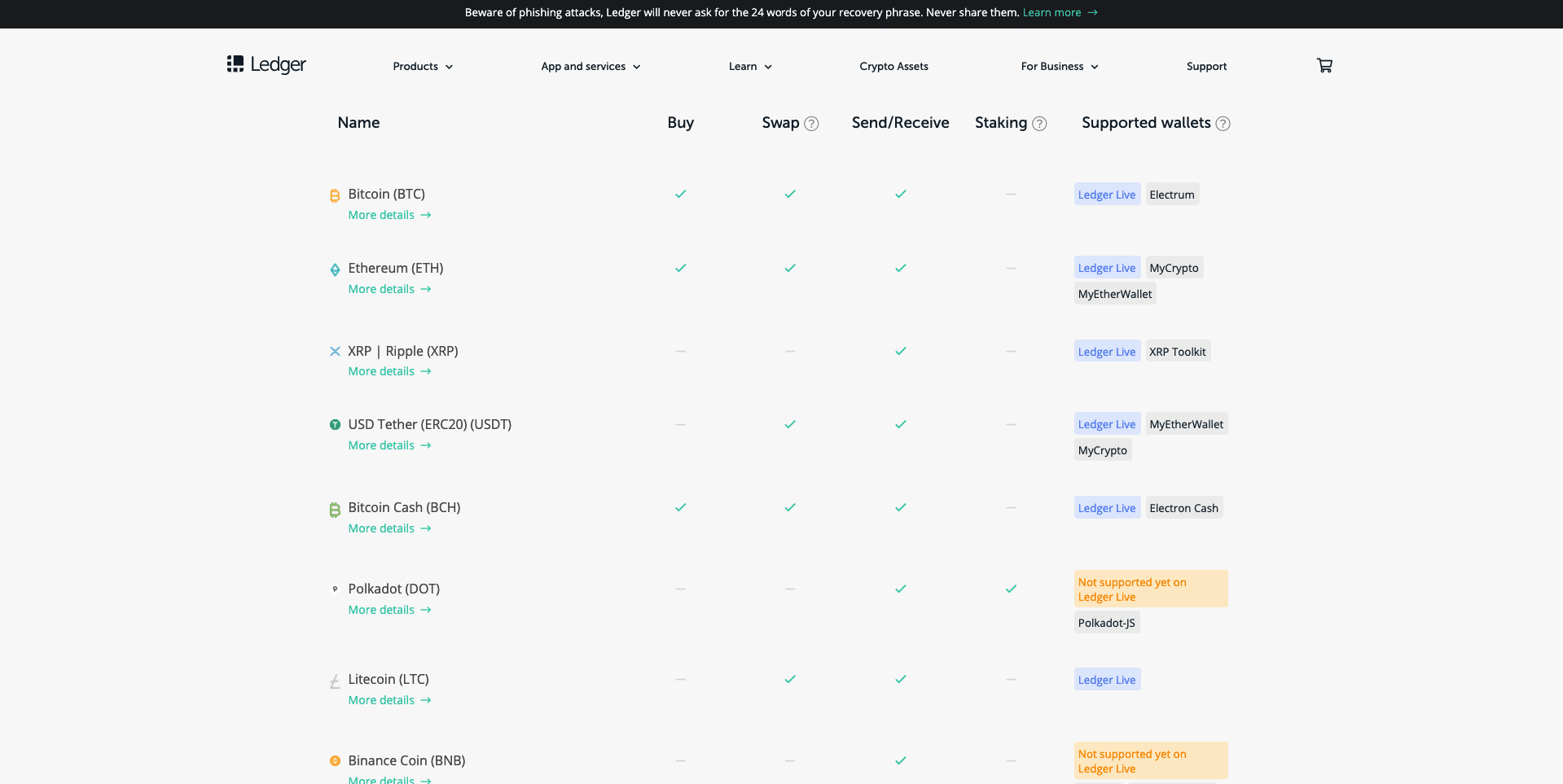1563x784 pixels.
Task: Click the Supported wallets help icon
Action: 1223,124
